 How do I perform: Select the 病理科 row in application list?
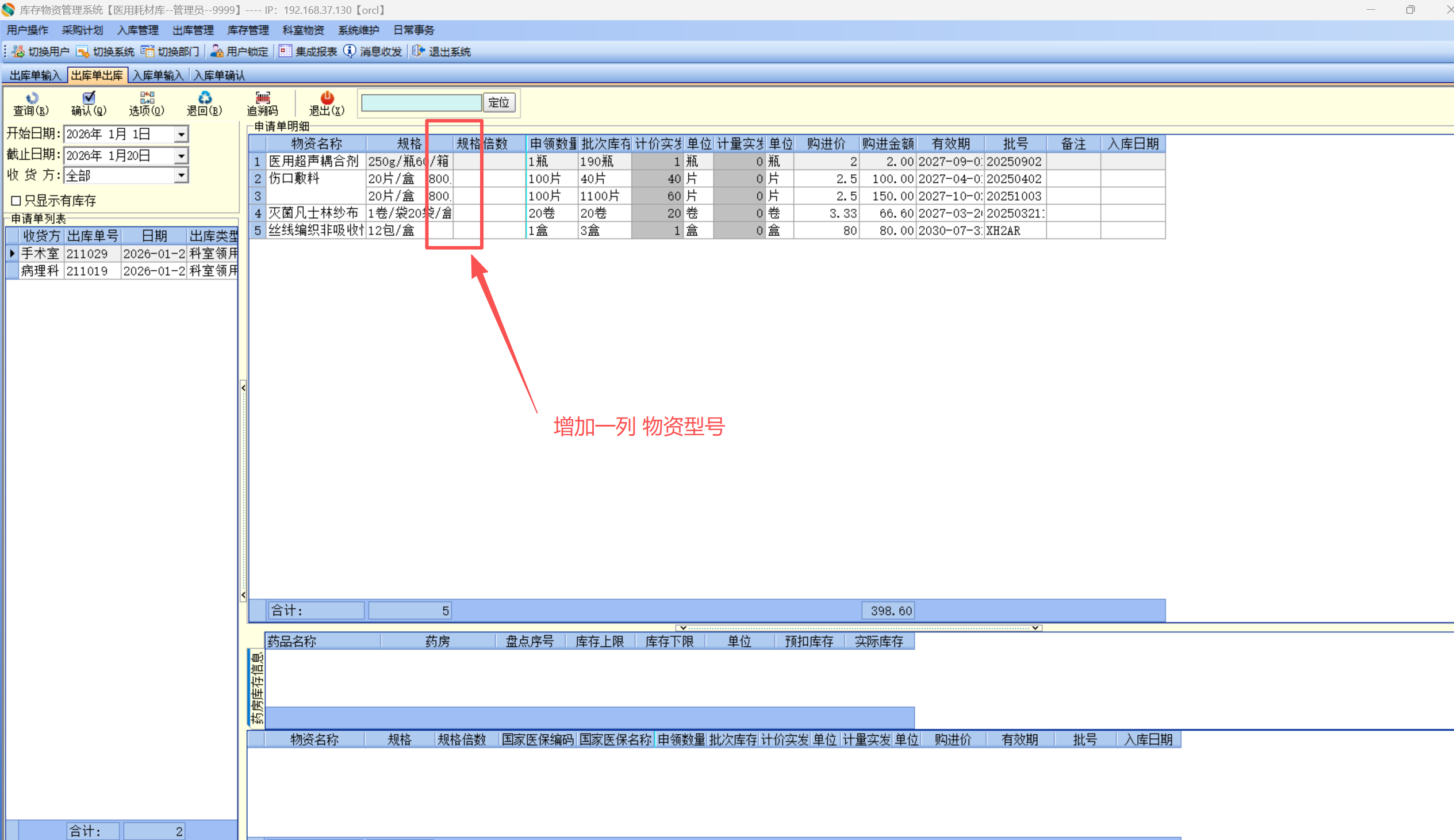click(40, 271)
